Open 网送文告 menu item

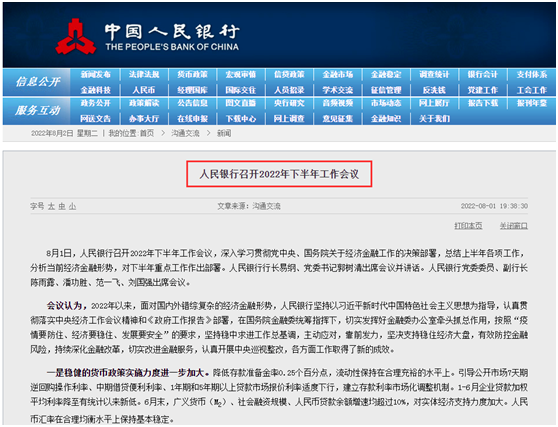point(96,118)
